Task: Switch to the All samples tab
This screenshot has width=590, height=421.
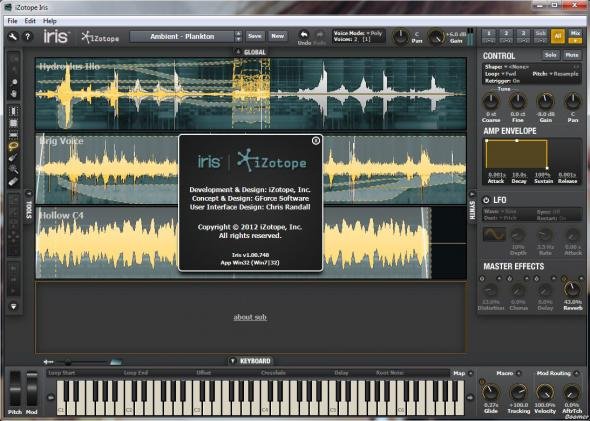Action: [x=558, y=36]
